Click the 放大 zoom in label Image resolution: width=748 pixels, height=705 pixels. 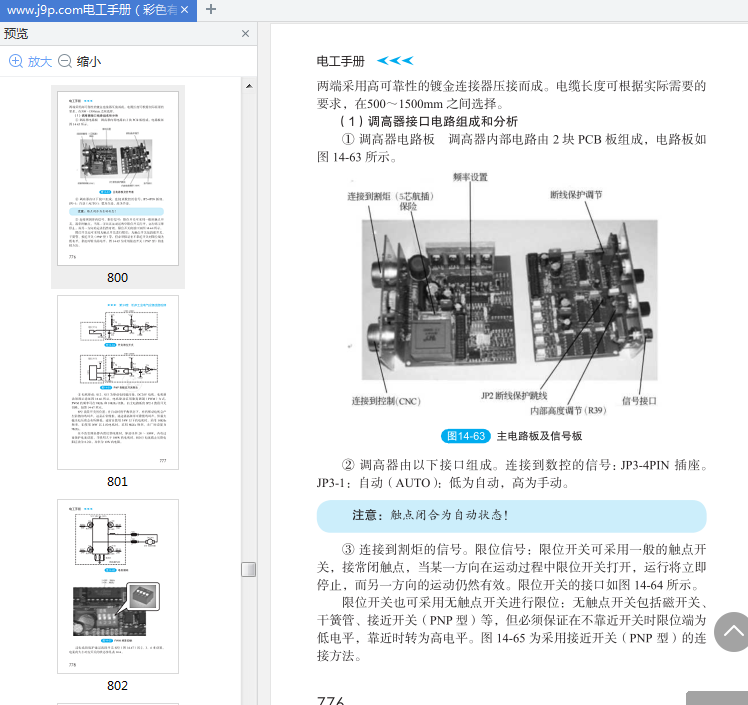point(40,62)
